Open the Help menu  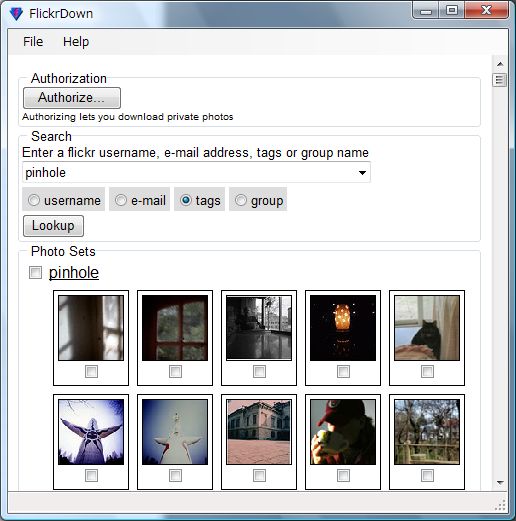[76, 42]
